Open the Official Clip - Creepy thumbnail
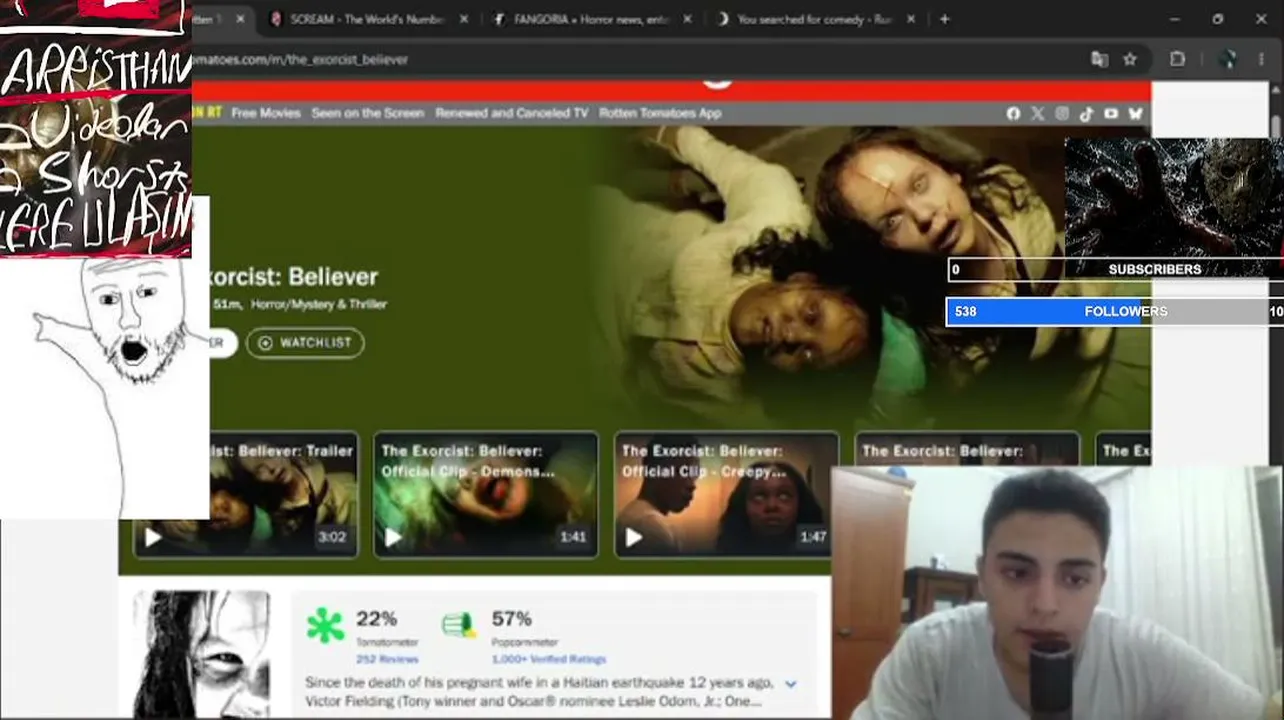 726,495
